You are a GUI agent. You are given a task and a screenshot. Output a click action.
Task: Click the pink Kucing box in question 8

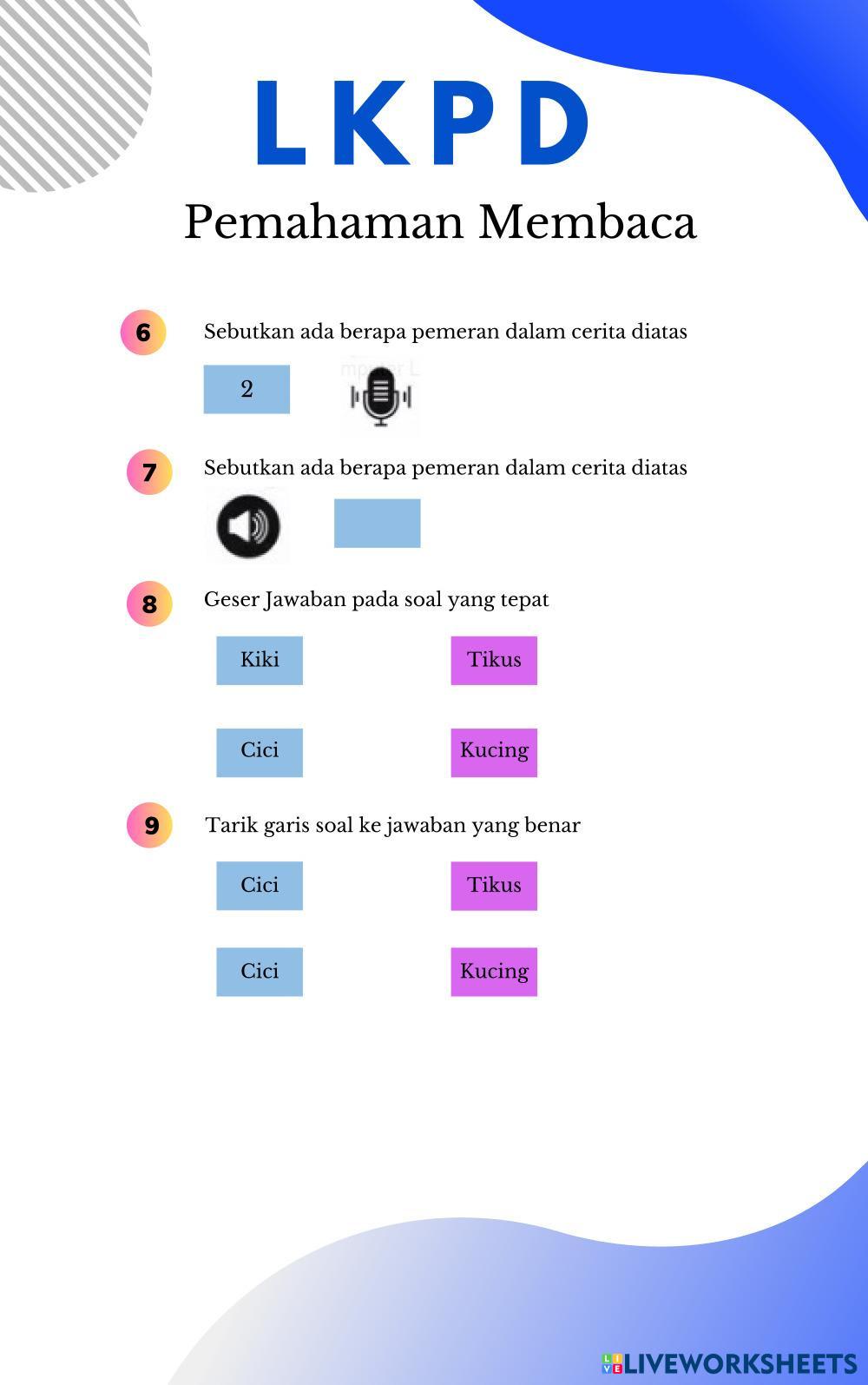(494, 751)
